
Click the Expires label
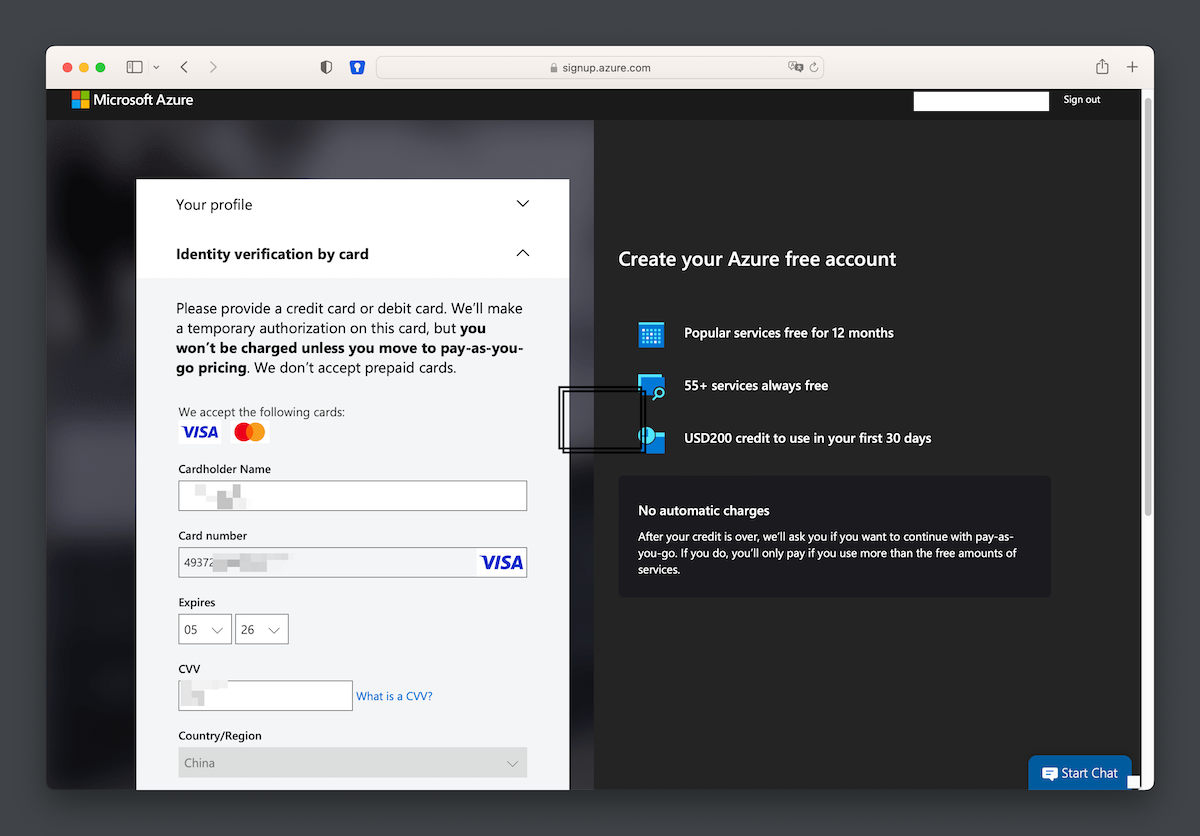click(197, 602)
